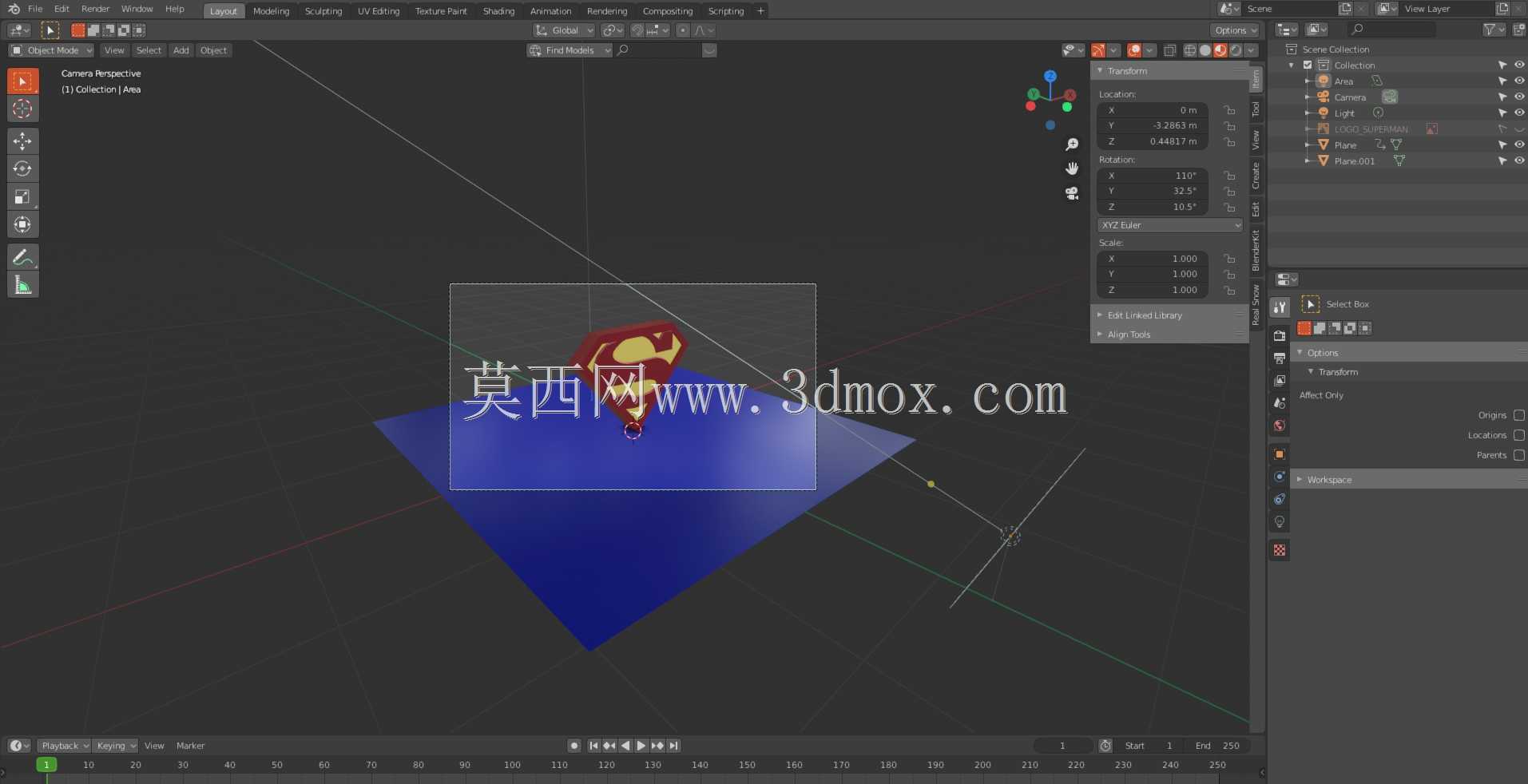Select the Measure ruler tool
Screen dimensions: 1528x784
pyautogui.click(x=22, y=285)
